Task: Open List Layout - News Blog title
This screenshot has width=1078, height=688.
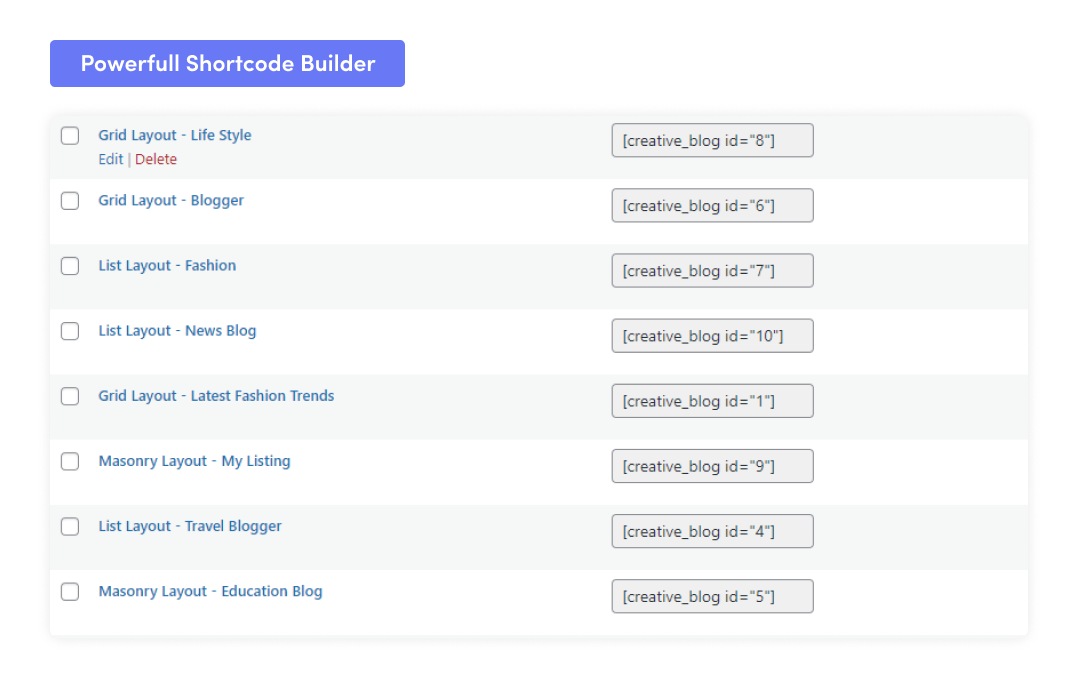Action: tap(177, 330)
